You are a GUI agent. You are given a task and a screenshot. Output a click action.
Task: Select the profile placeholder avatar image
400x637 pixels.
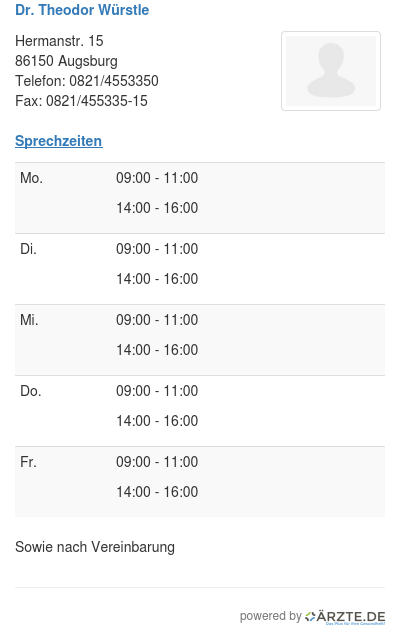tap(331, 71)
